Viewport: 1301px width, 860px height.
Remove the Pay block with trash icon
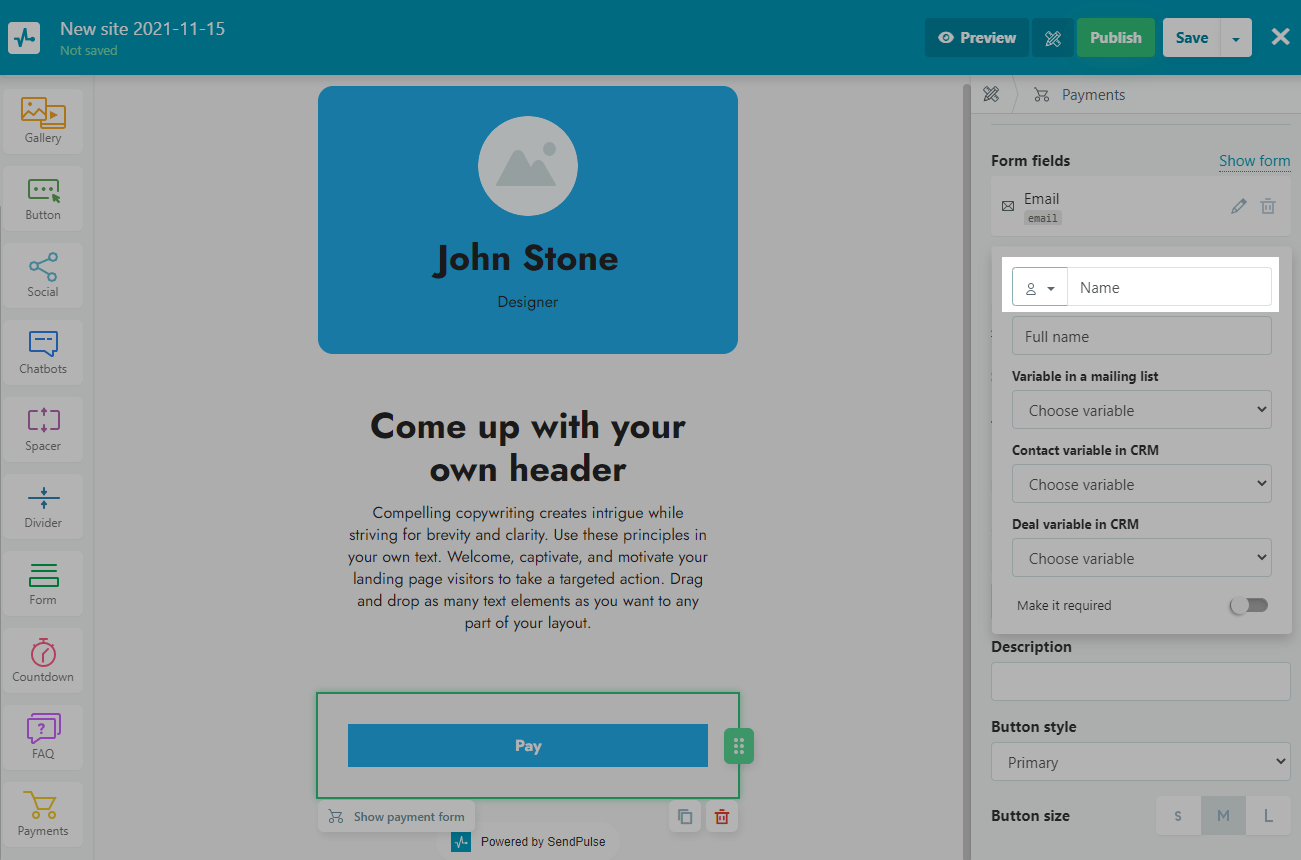point(721,817)
